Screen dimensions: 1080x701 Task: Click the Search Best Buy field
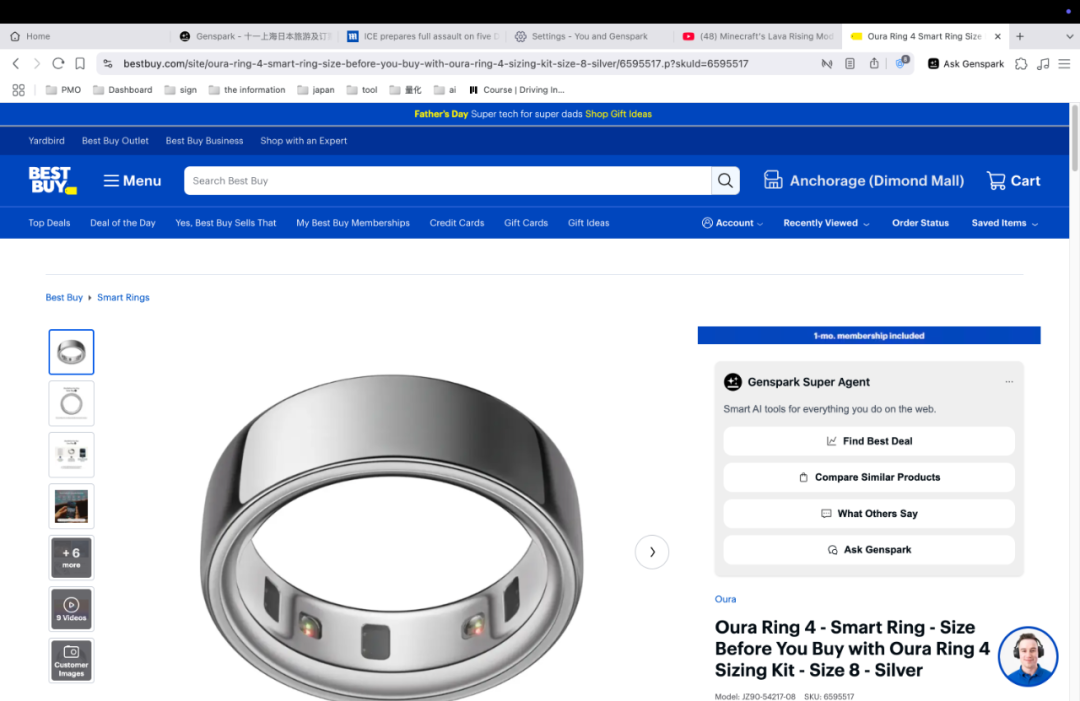447,181
